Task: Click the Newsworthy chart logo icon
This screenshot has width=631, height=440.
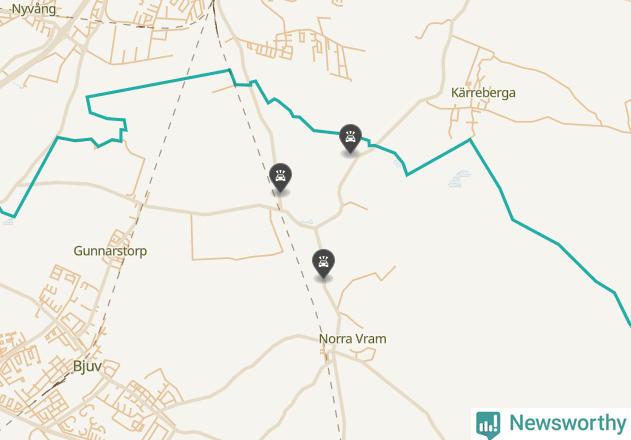Action: tap(488, 424)
